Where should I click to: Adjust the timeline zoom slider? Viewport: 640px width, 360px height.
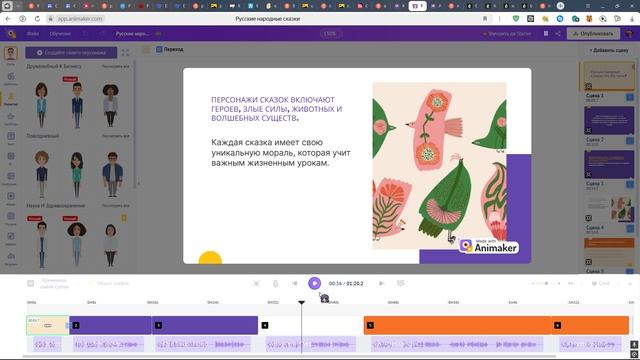[546, 283]
